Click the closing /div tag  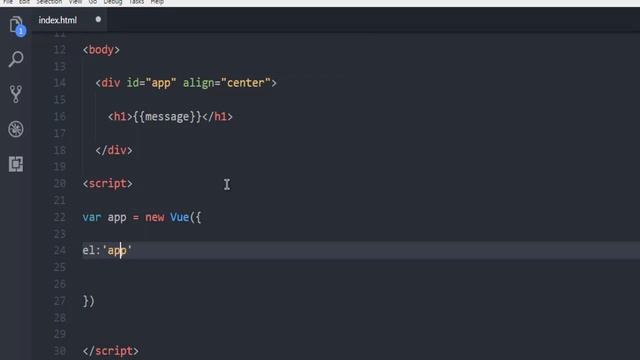click(x=114, y=150)
